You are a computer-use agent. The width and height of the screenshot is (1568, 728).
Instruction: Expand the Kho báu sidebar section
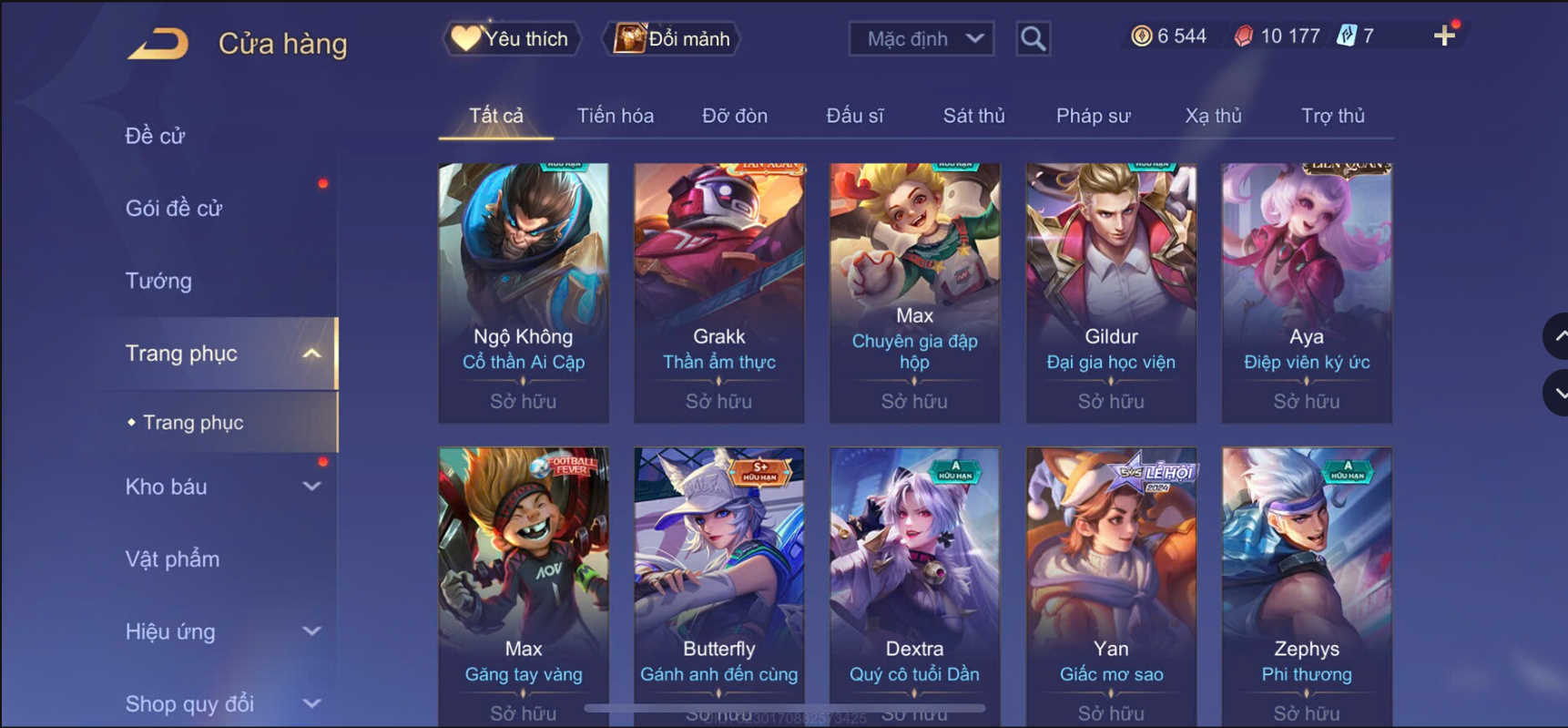[x=312, y=487]
